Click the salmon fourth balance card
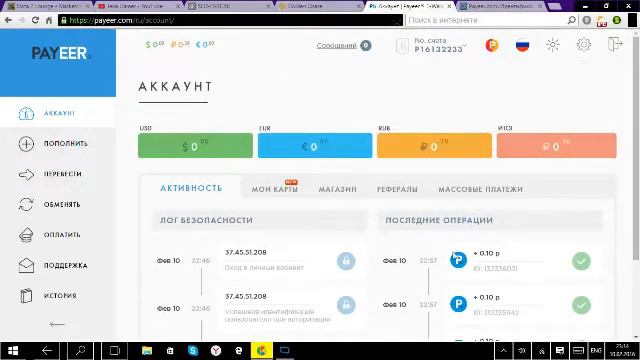This screenshot has width=640, height=360. click(556, 145)
